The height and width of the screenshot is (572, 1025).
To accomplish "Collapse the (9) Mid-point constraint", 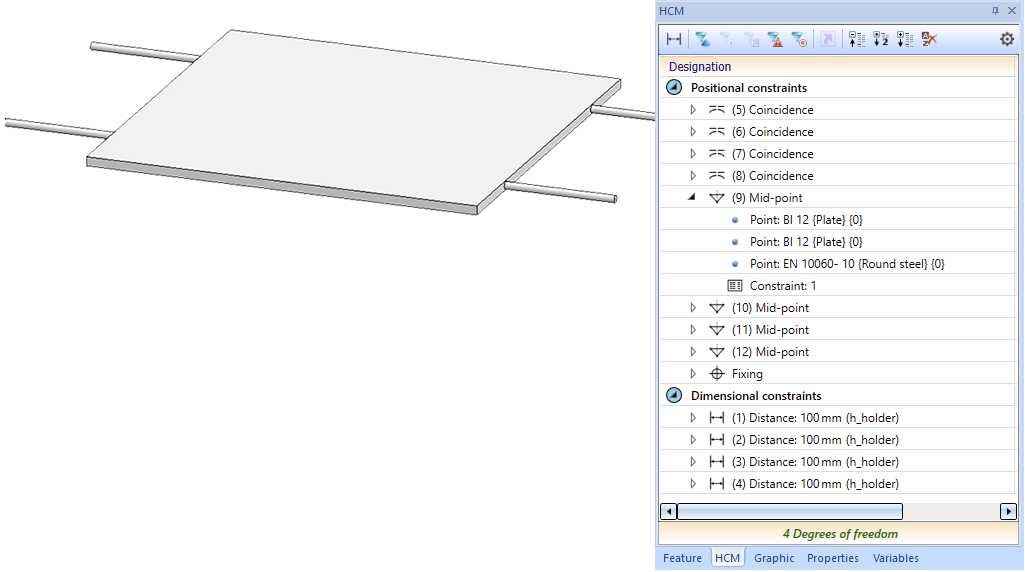I will pos(692,197).
